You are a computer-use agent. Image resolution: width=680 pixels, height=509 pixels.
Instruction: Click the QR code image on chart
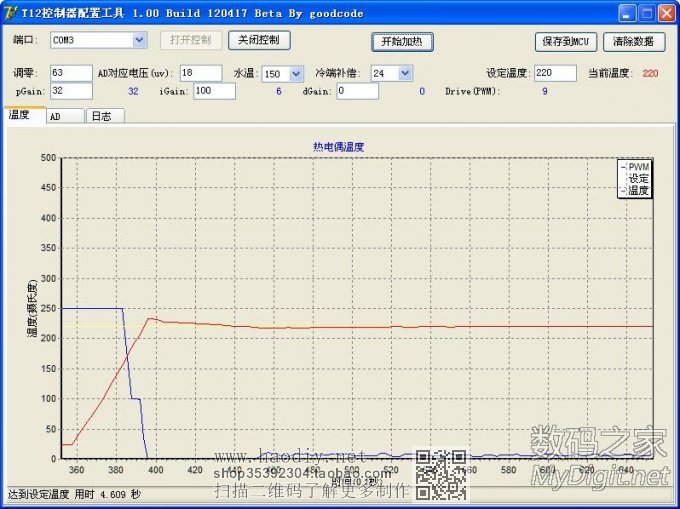441,474
